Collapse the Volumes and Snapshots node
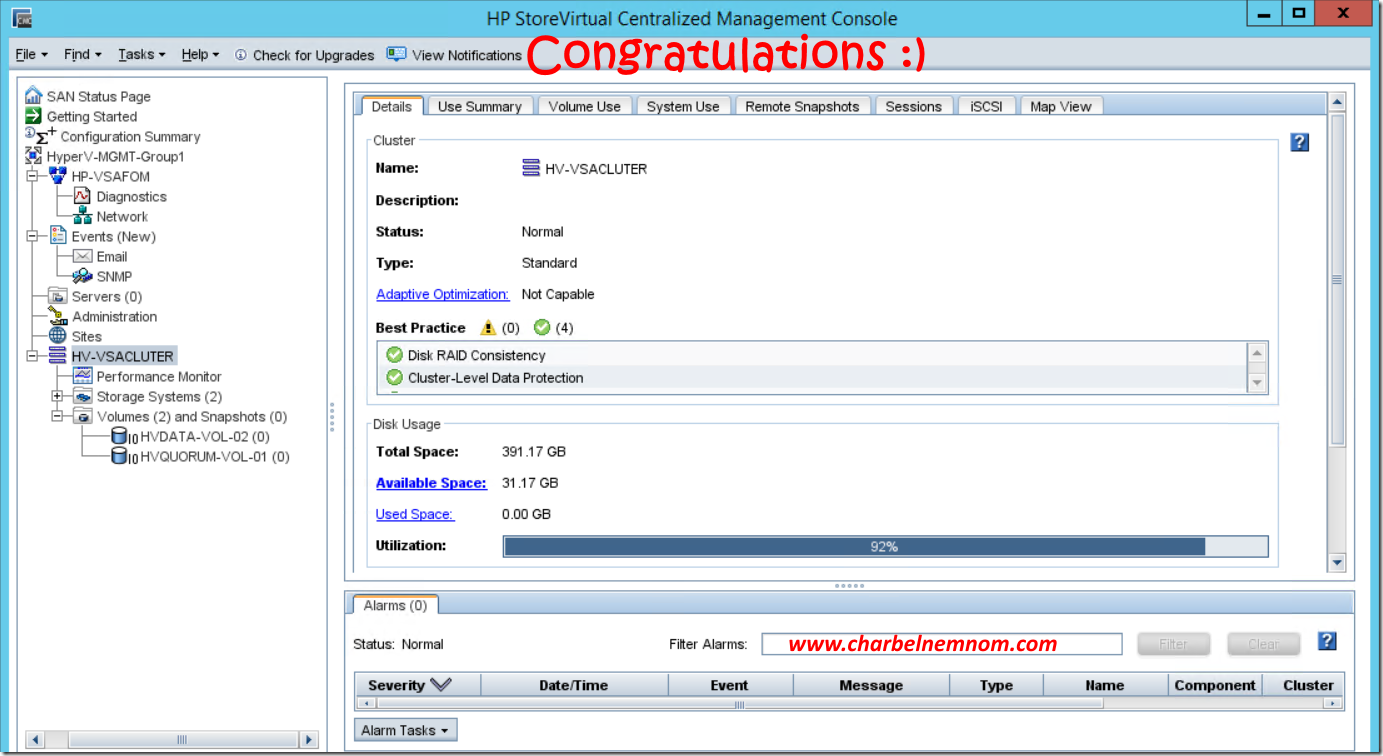Viewport: 1383px width, 756px height. pos(57,416)
